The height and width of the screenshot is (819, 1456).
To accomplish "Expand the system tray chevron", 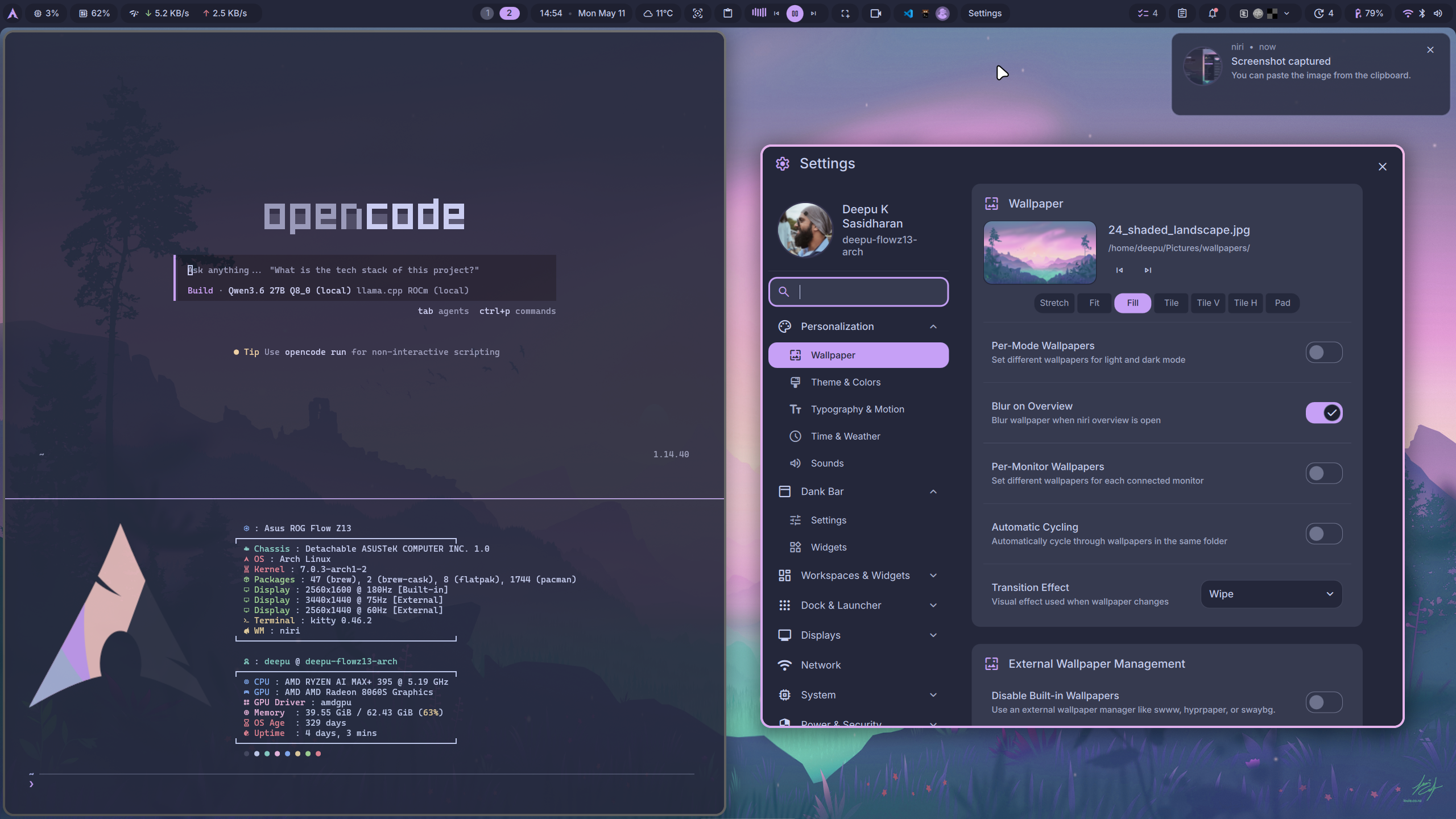I will [1287, 14].
